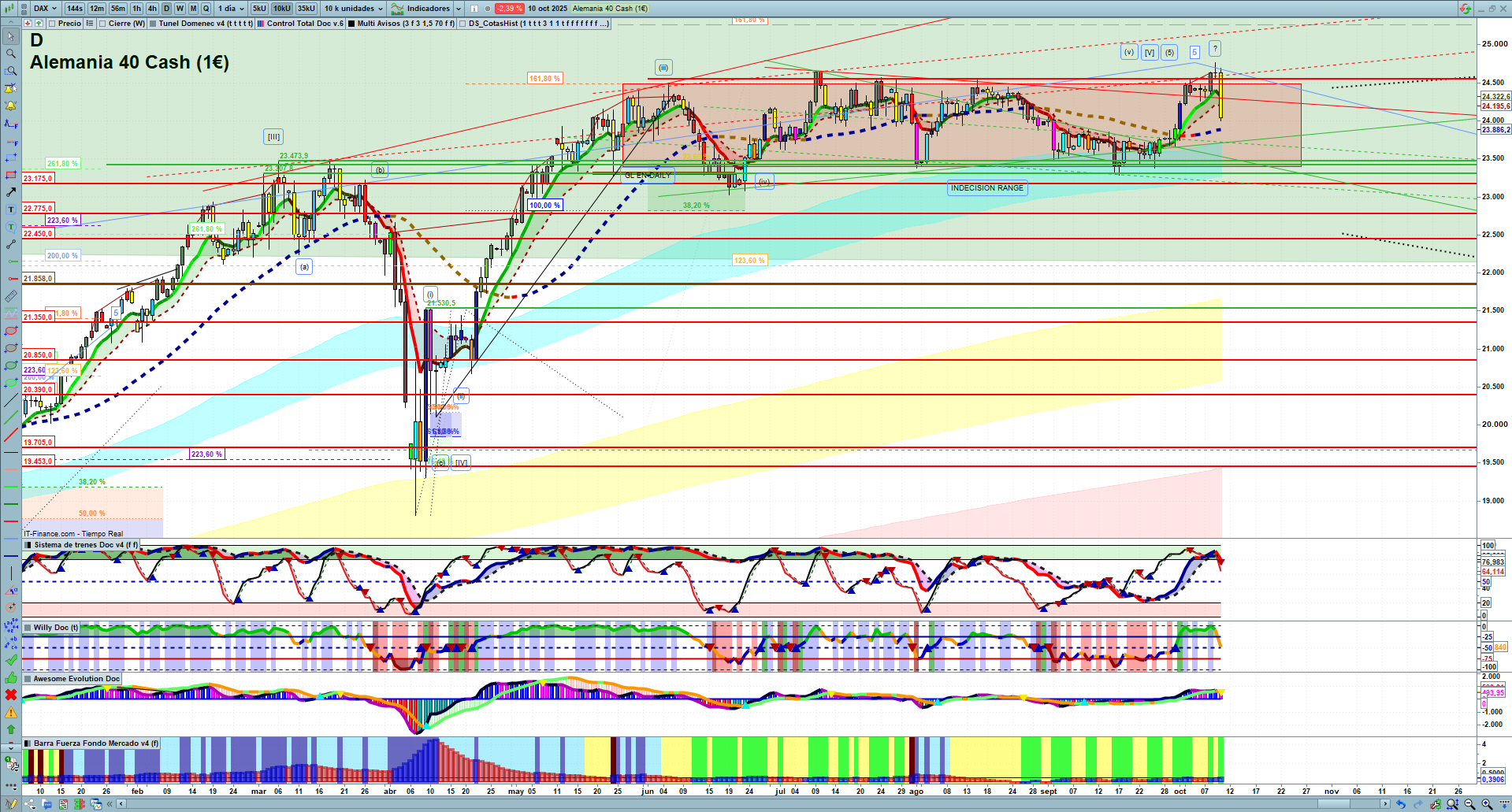Image resolution: width=1512 pixels, height=812 pixels.
Task: Toggle the Cierre (W) checkbox
Action: [103, 24]
